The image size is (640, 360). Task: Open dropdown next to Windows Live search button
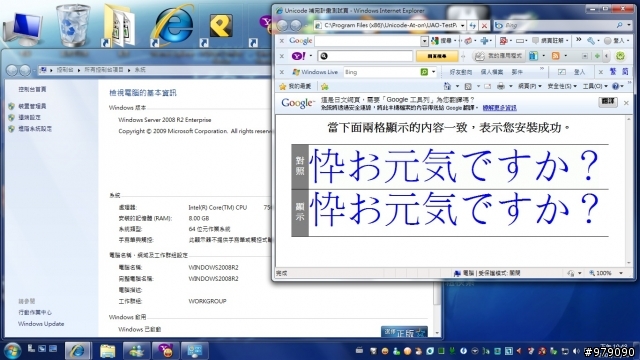point(433,72)
